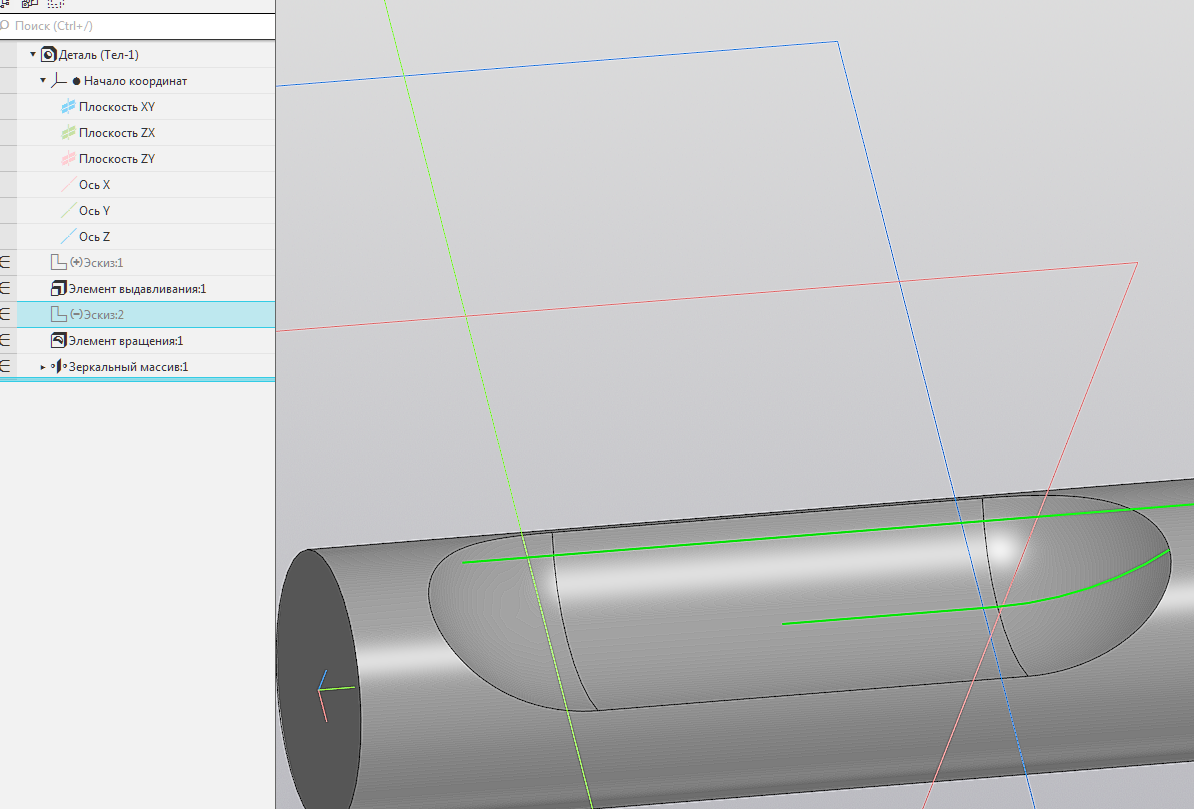The image size is (1194, 809).
Task: Click the Деталь part icon in tree
Action: click(x=49, y=55)
